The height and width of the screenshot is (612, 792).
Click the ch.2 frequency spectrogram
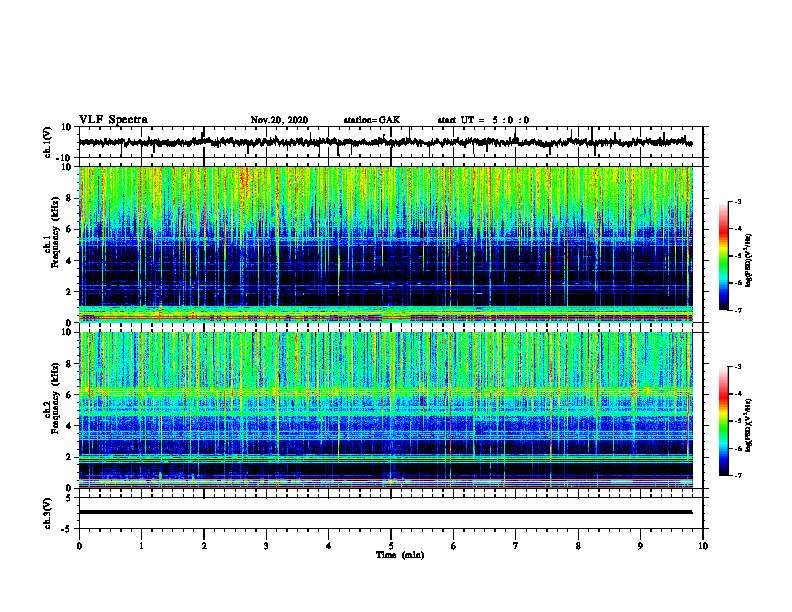pos(386,410)
